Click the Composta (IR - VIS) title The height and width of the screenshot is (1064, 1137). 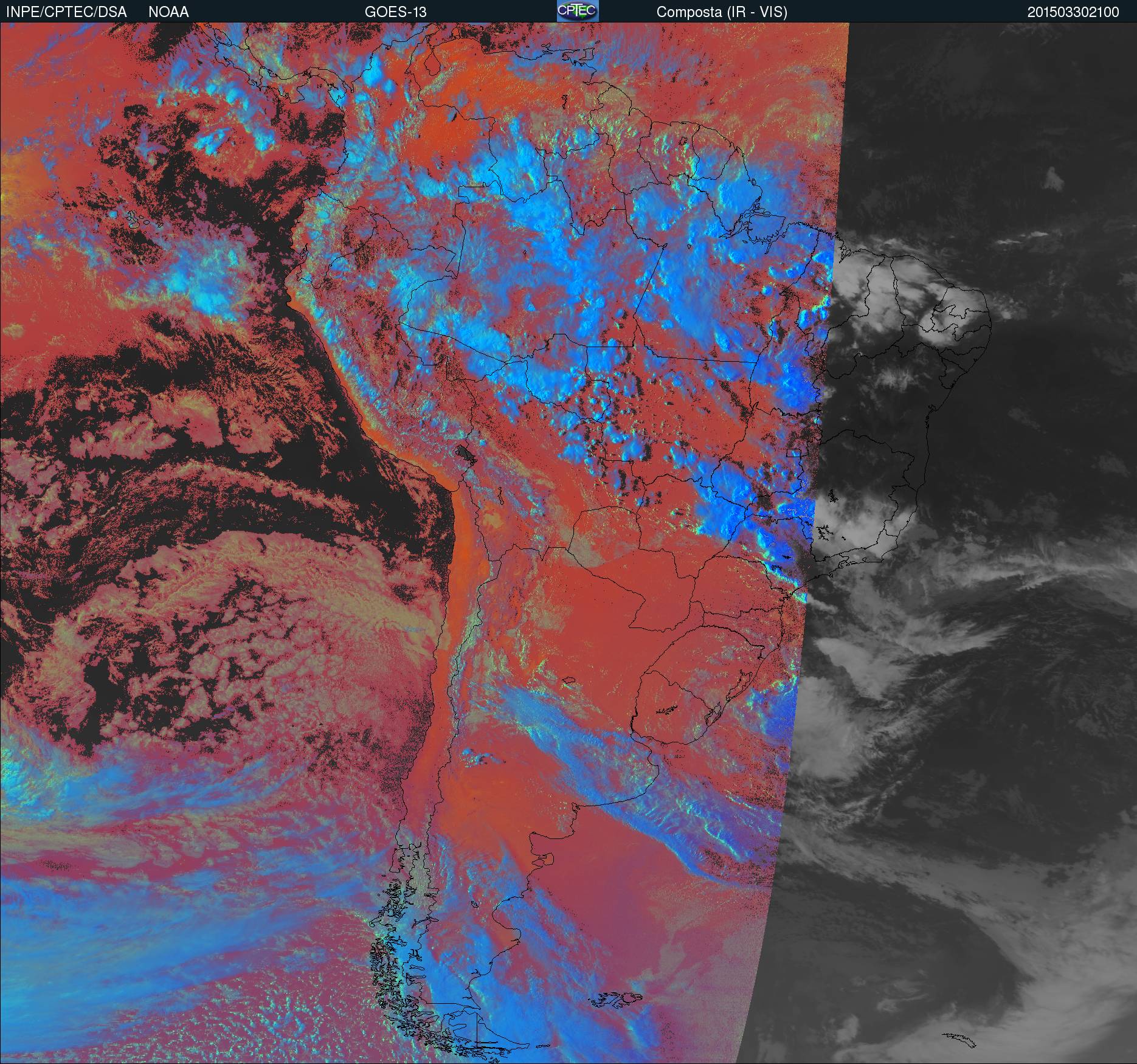click(x=722, y=12)
